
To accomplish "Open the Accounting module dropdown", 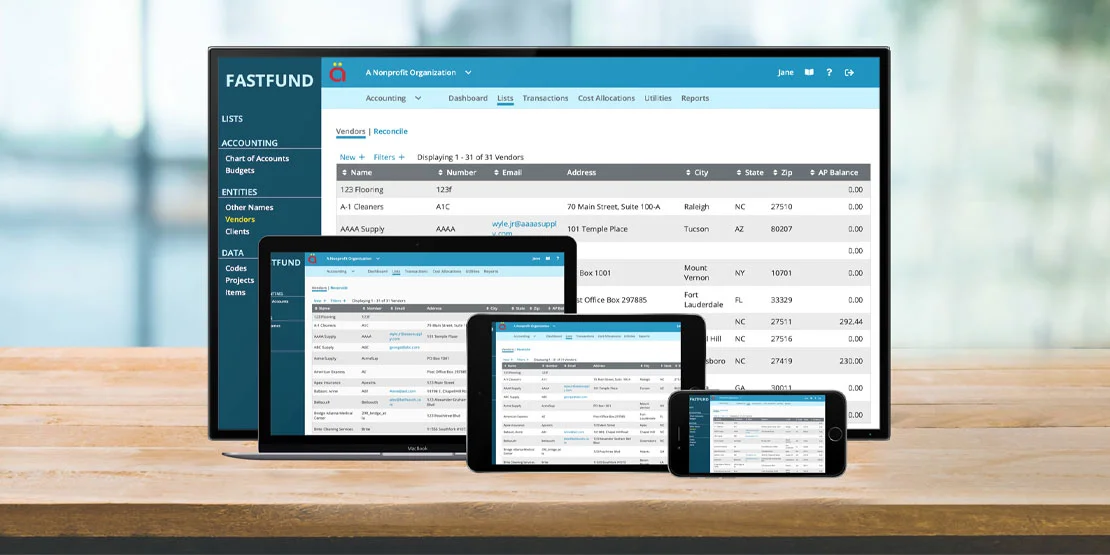I will (x=394, y=98).
